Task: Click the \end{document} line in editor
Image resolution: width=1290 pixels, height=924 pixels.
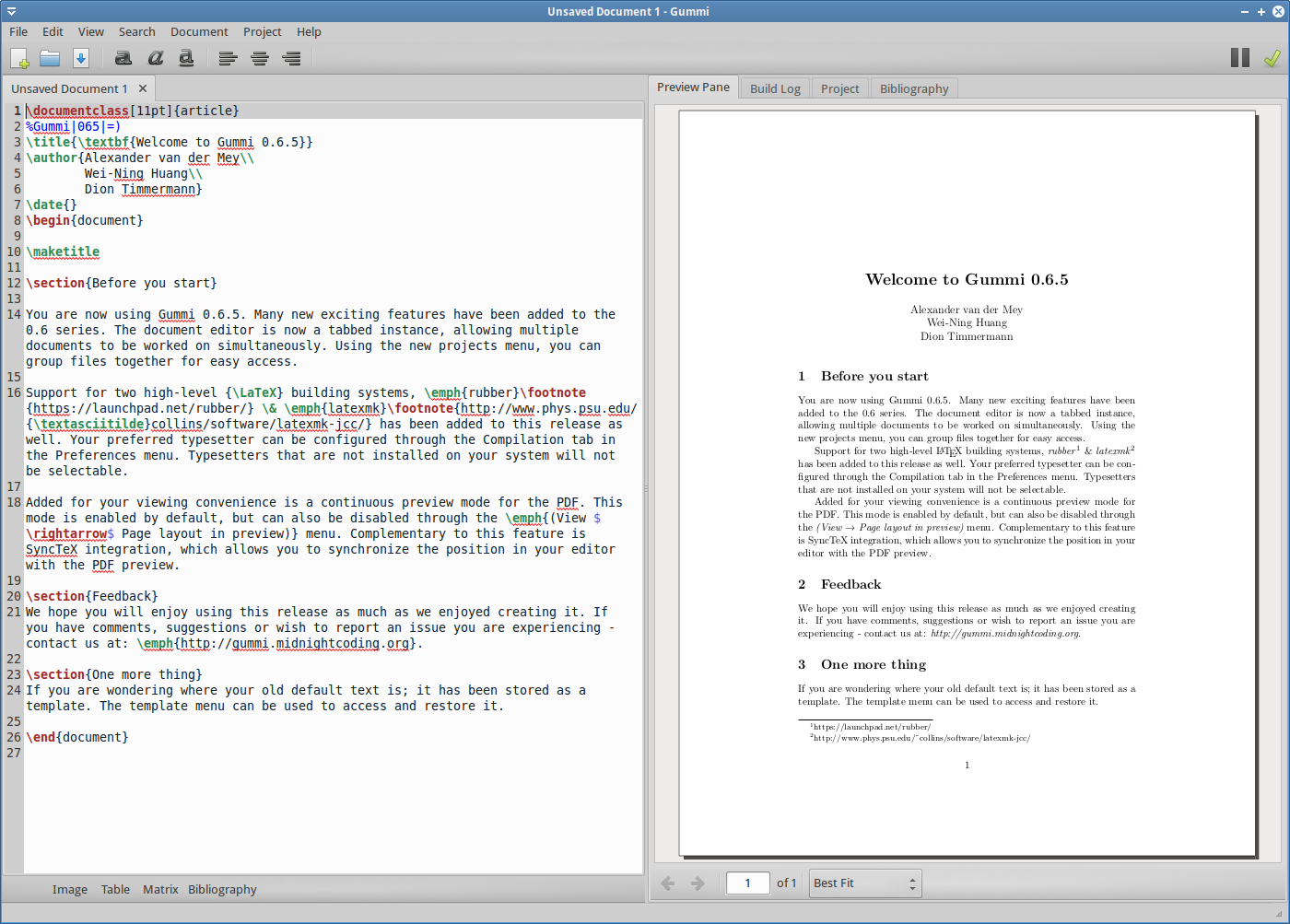Action: pos(77,737)
